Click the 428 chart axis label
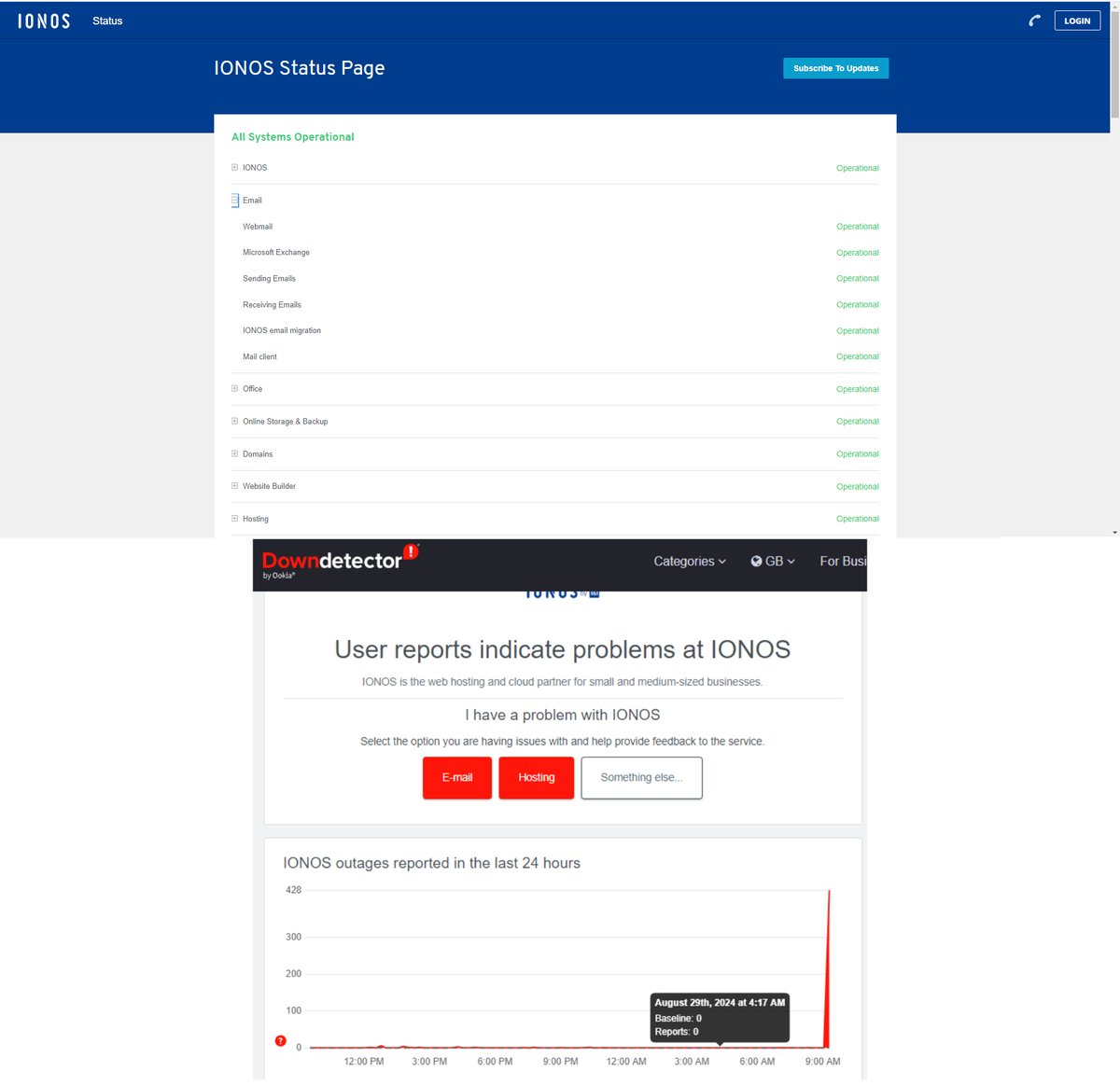Viewport: 1120px width, 1085px height. coord(293,890)
